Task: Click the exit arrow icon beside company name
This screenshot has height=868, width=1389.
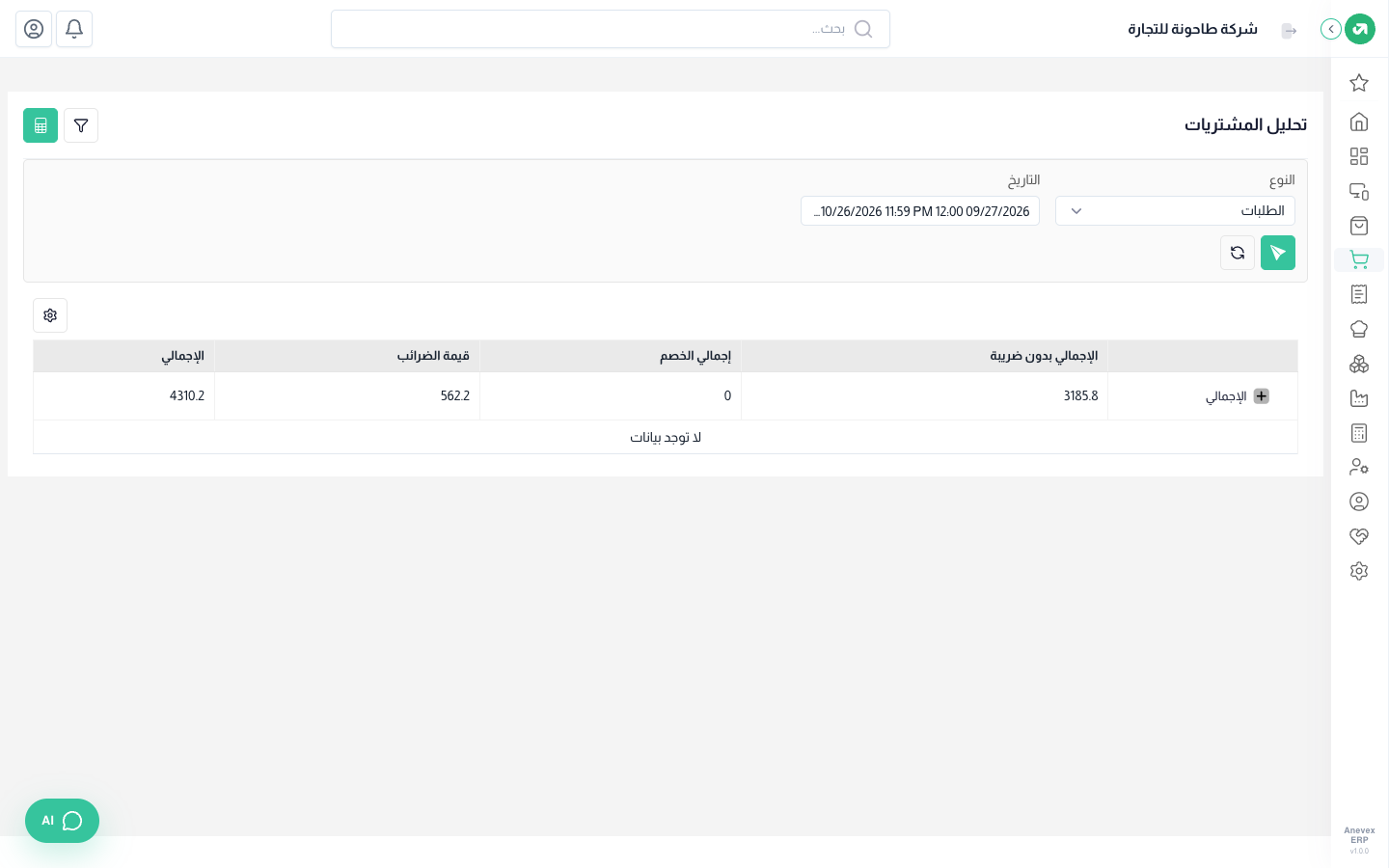Action: point(1289,31)
